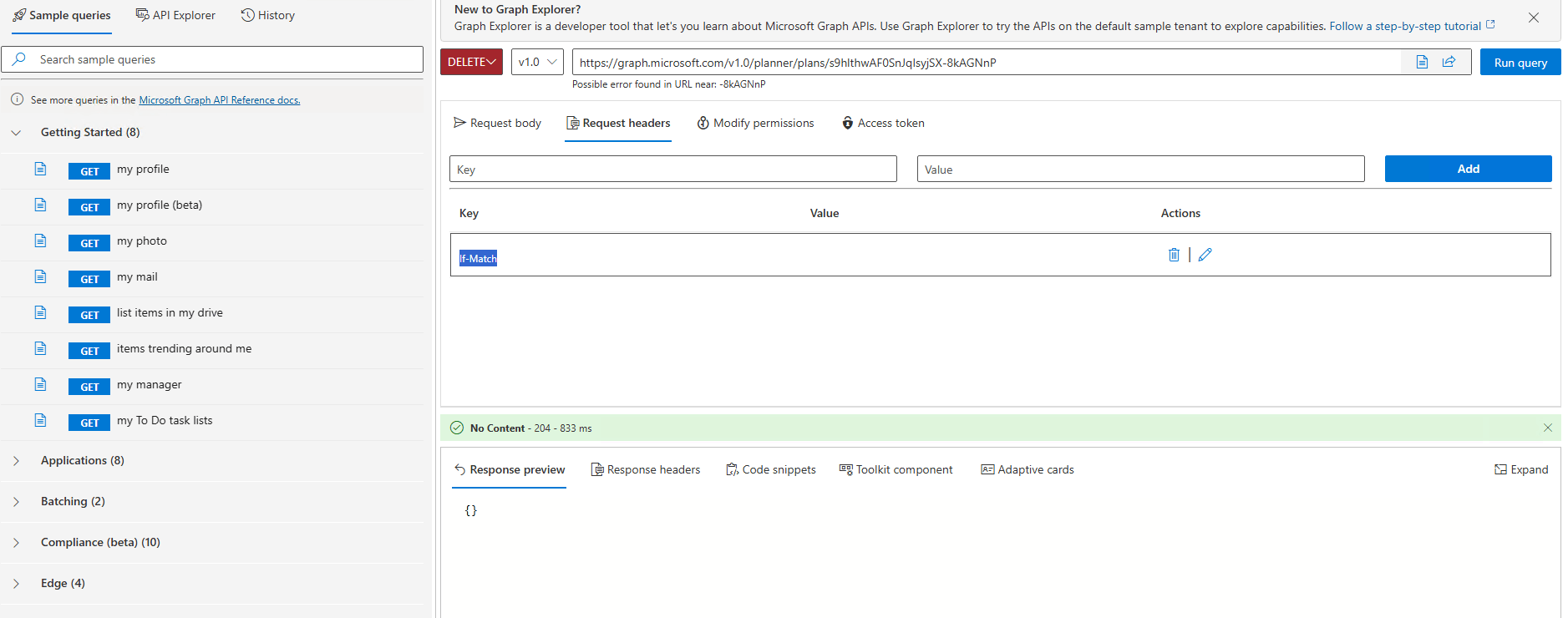Click the document icon in the URL bar
The image size is (1568, 618).
1422,62
